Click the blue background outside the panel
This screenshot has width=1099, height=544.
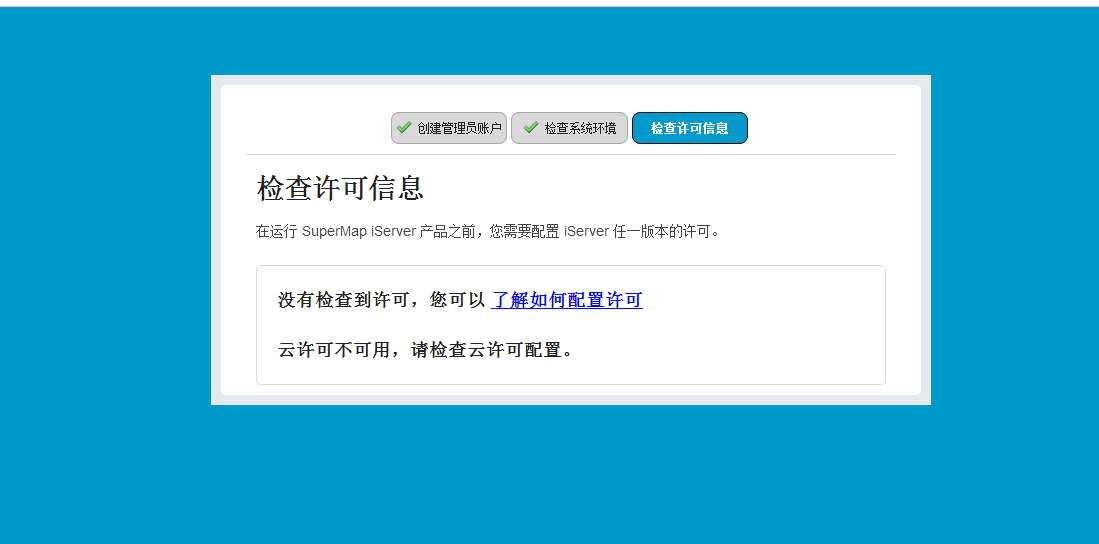click(x=105, y=280)
